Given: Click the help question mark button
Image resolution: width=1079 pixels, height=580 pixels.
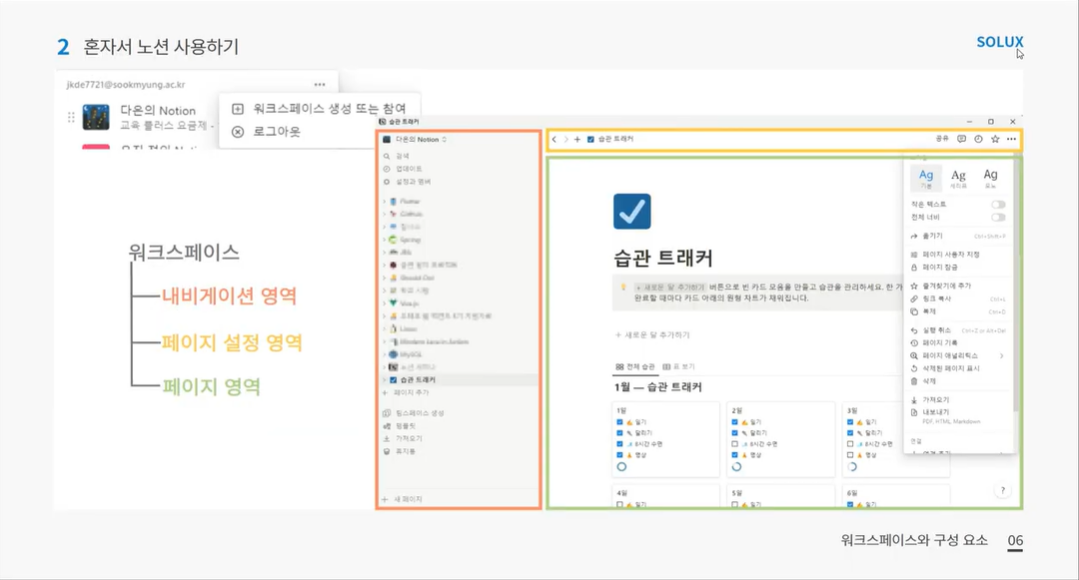Looking at the screenshot, I should coord(1003,490).
